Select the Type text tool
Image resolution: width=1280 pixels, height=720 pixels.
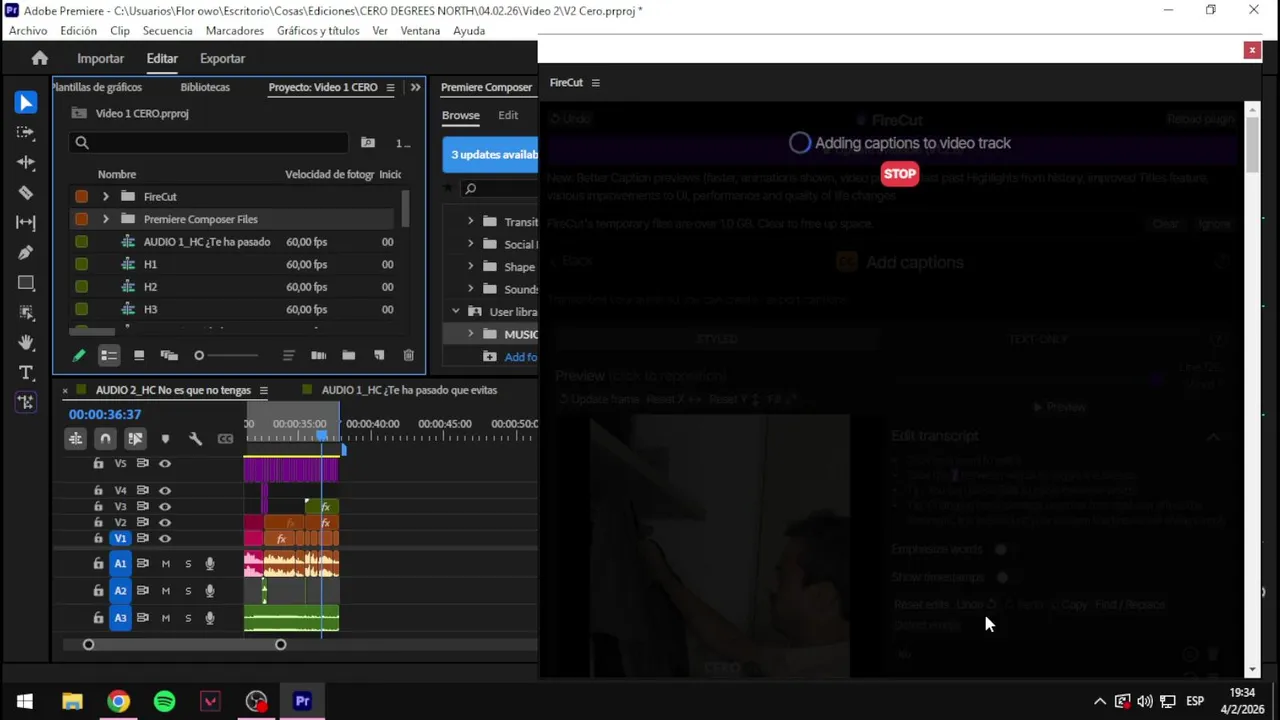tap(26, 372)
